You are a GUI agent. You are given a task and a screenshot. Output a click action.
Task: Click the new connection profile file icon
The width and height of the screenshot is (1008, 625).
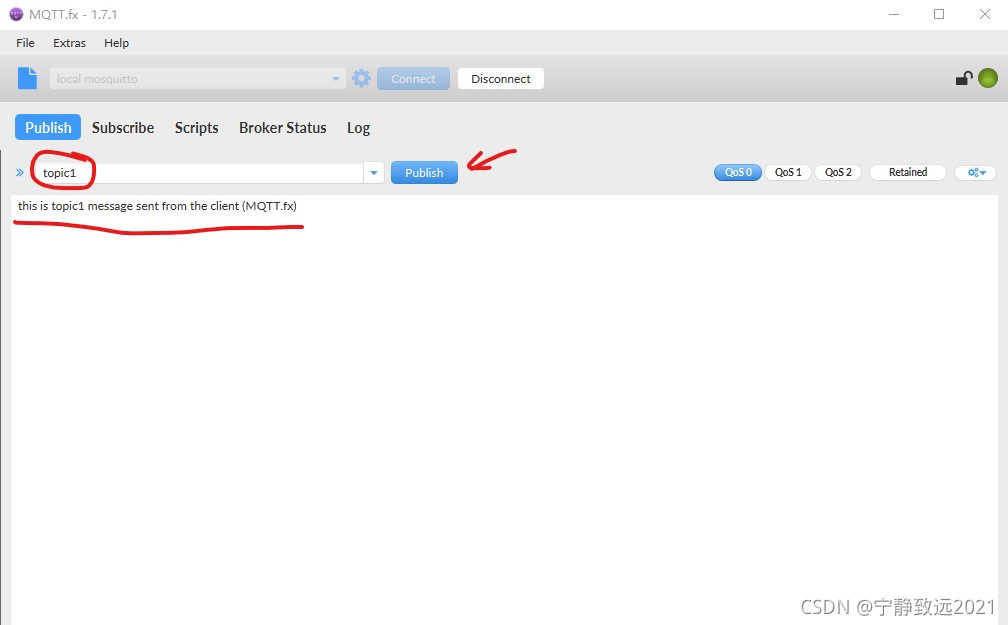27,78
